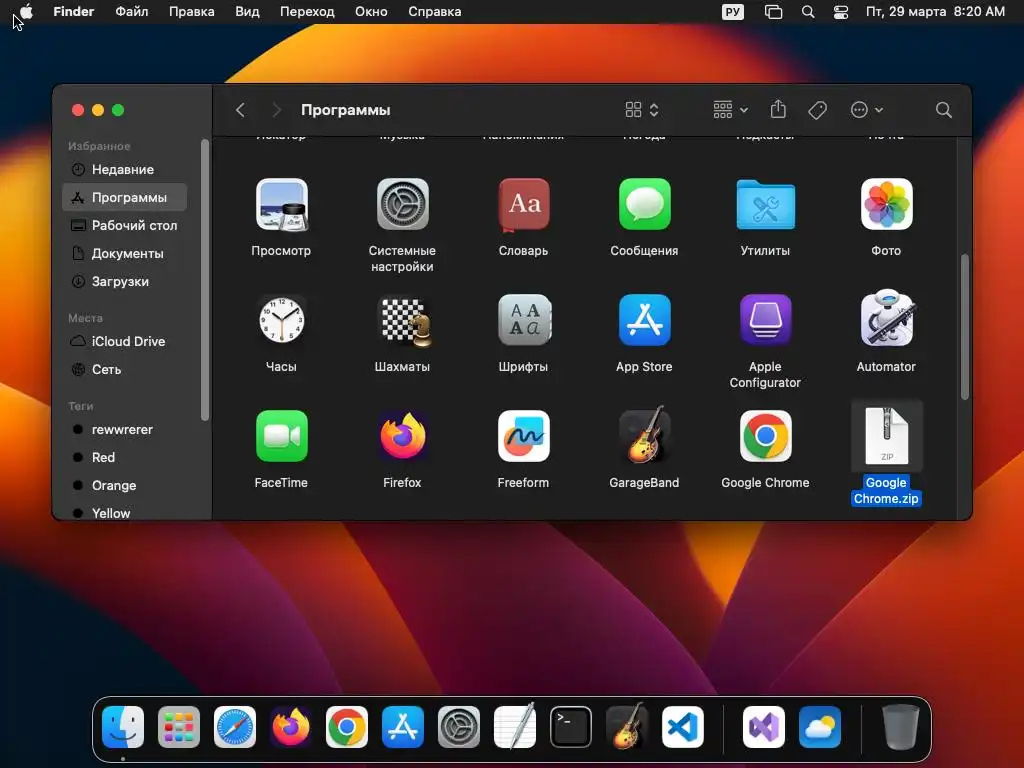Image resolution: width=1024 pixels, height=768 pixels.
Task: Click the Finder window search icon
Action: pyautogui.click(x=943, y=110)
